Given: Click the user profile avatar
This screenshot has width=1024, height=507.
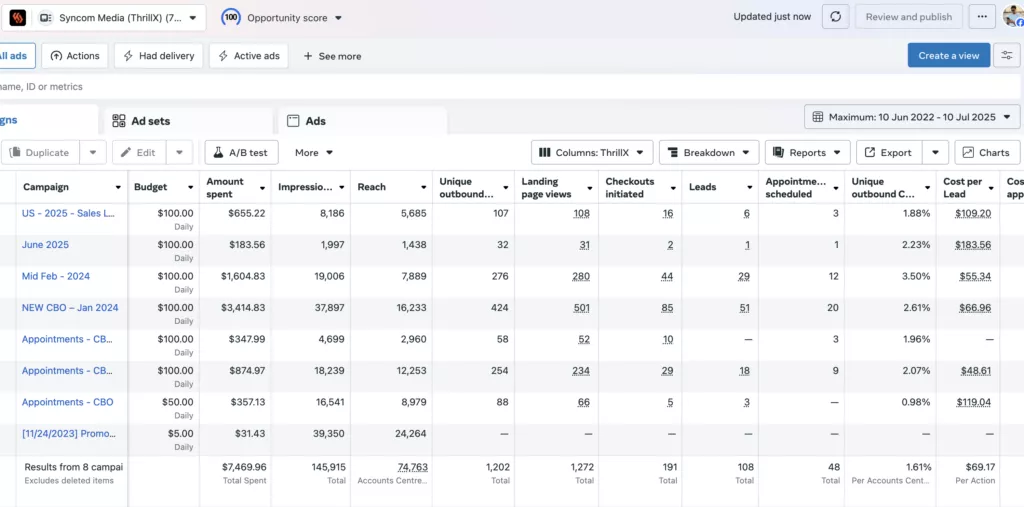Looking at the screenshot, I should point(1012,17).
